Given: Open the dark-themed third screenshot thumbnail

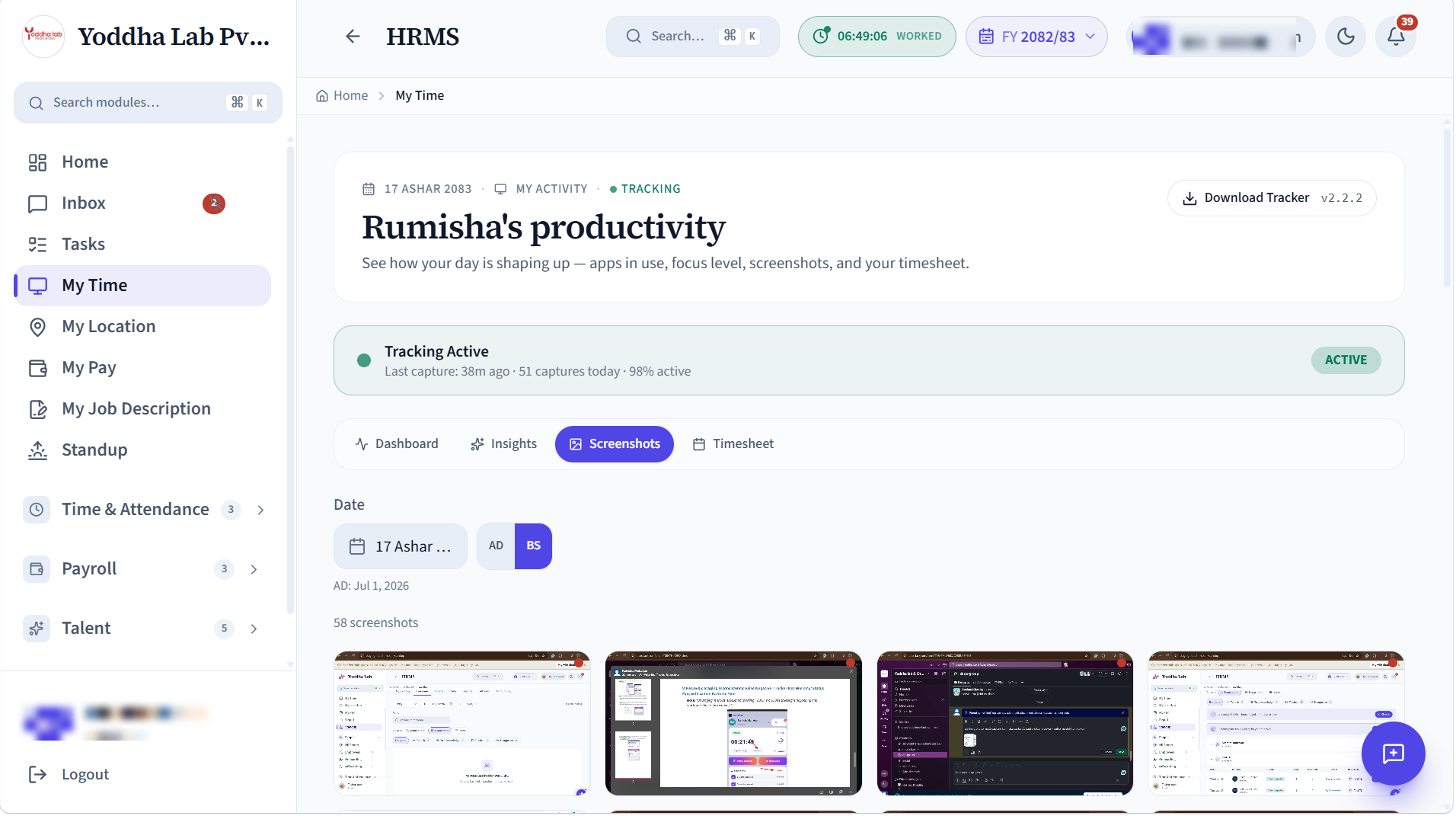Looking at the screenshot, I should [1004, 724].
